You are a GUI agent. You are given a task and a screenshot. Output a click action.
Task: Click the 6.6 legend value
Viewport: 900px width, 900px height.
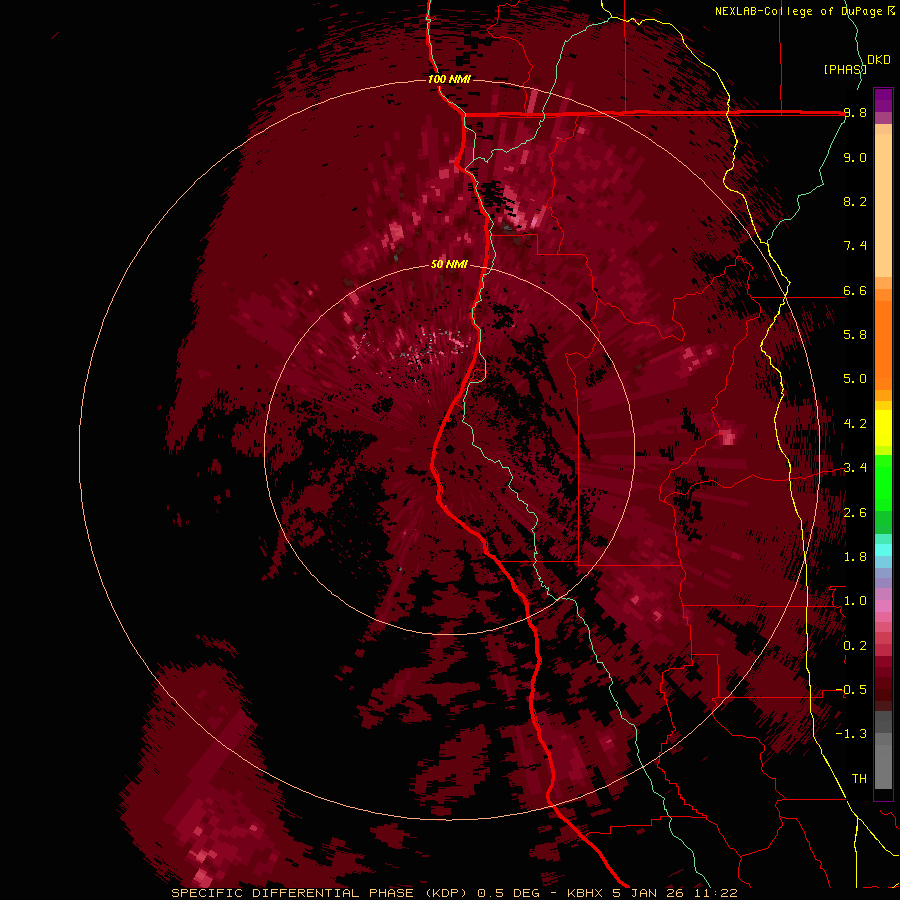[x=855, y=290]
